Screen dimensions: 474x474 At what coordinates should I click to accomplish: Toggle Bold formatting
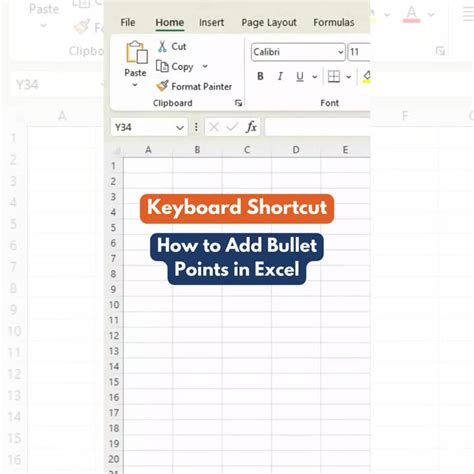tap(260, 76)
